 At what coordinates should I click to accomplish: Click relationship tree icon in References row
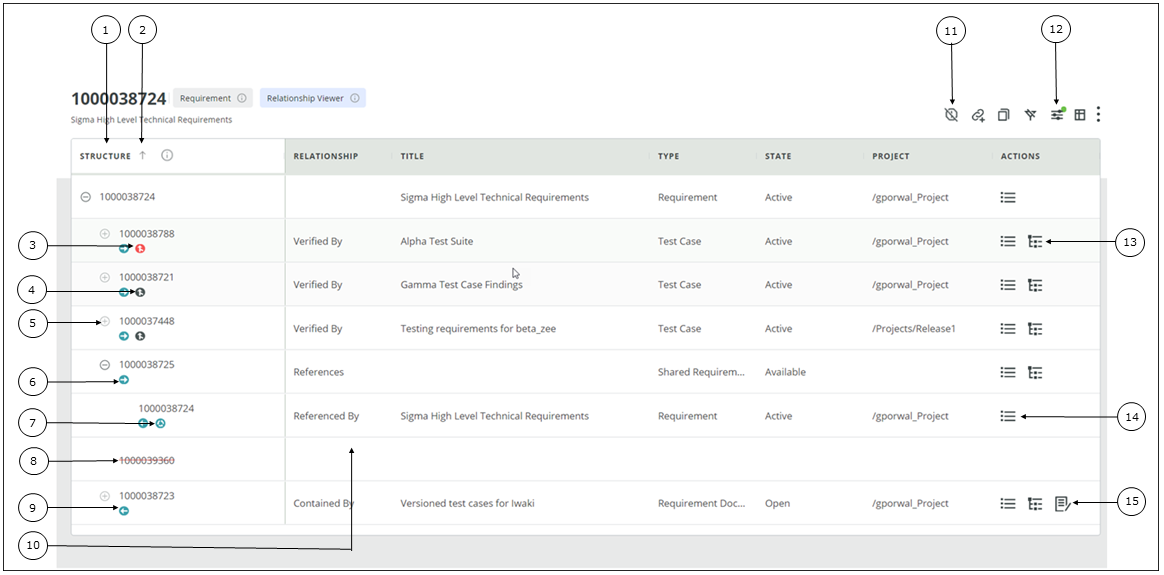click(1035, 372)
